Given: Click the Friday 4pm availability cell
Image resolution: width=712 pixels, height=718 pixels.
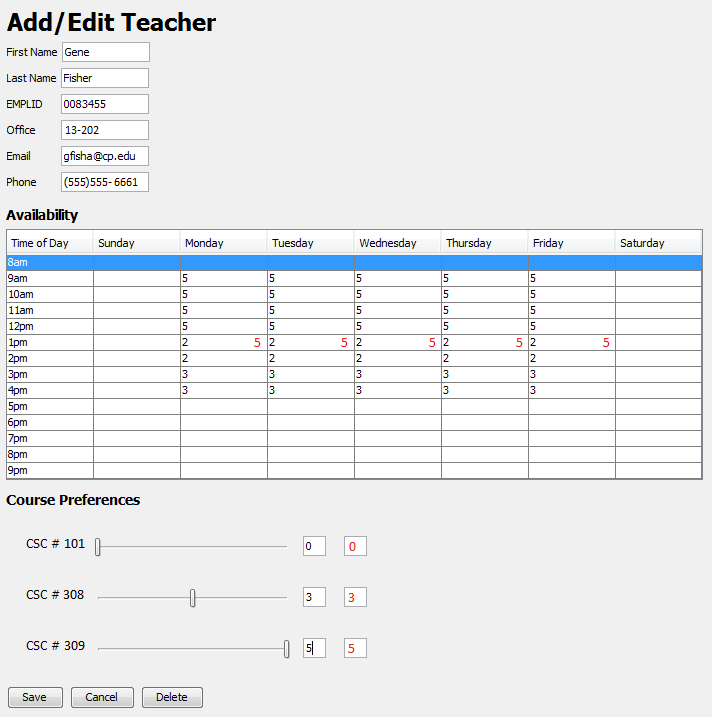Looking at the screenshot, I should tap(571, 390).
